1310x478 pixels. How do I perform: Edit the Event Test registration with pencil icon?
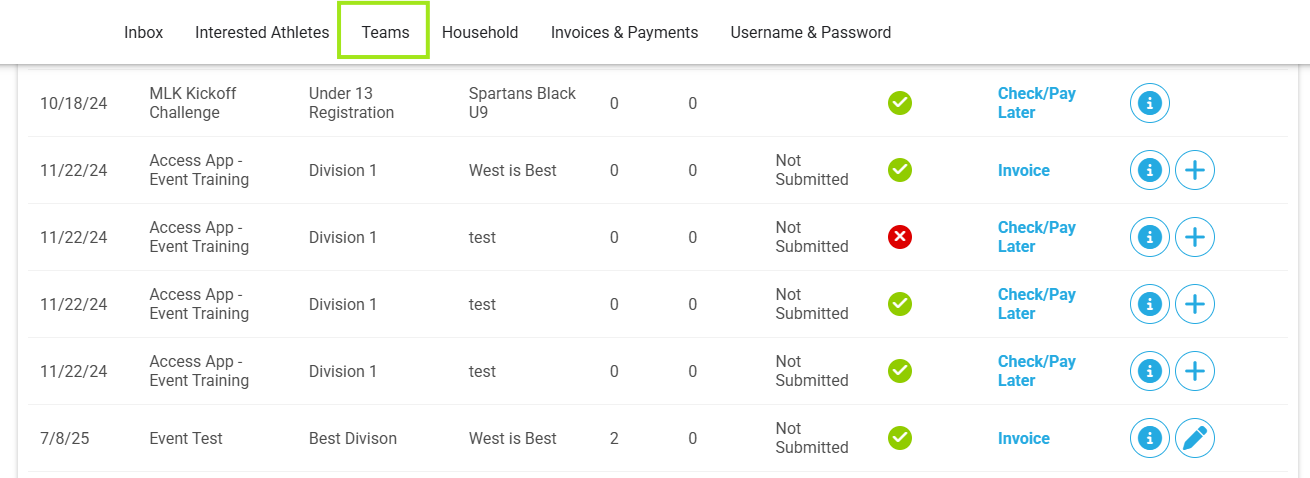[x=1194, y=438]
